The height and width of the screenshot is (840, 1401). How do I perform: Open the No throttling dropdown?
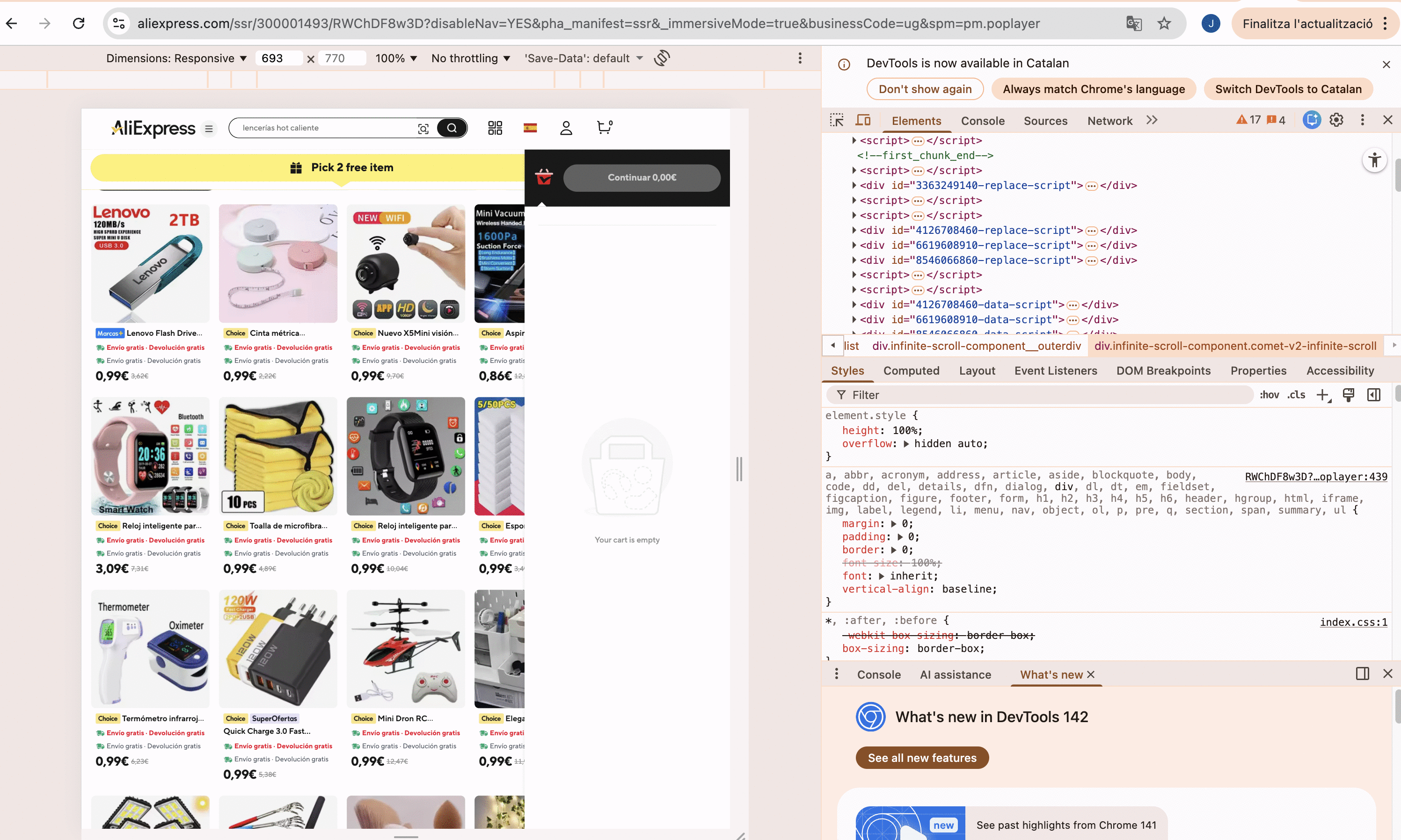[471, 58]
